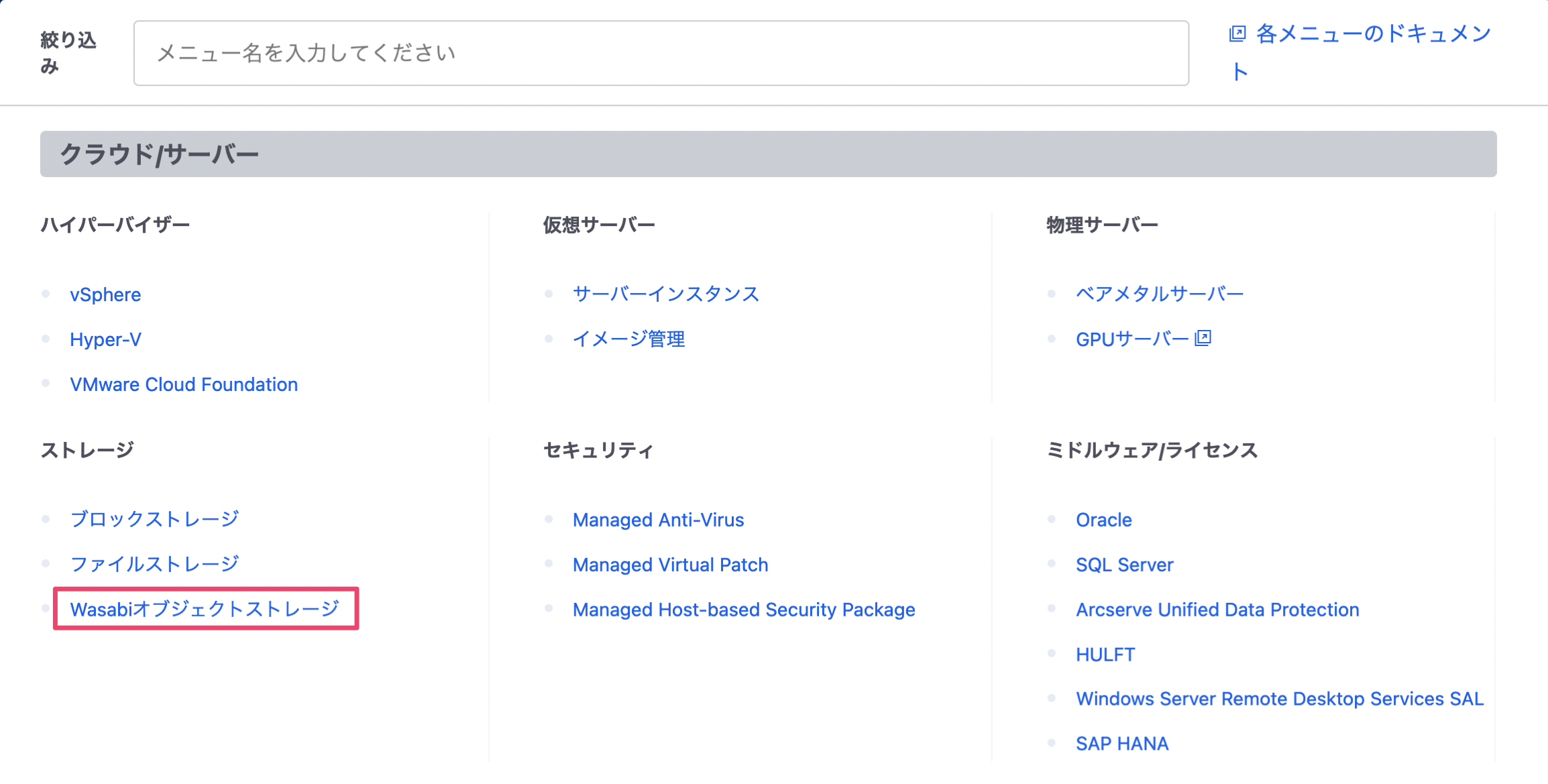Click the menu name filter input field

pyautogui.click(x=661, y=53)
